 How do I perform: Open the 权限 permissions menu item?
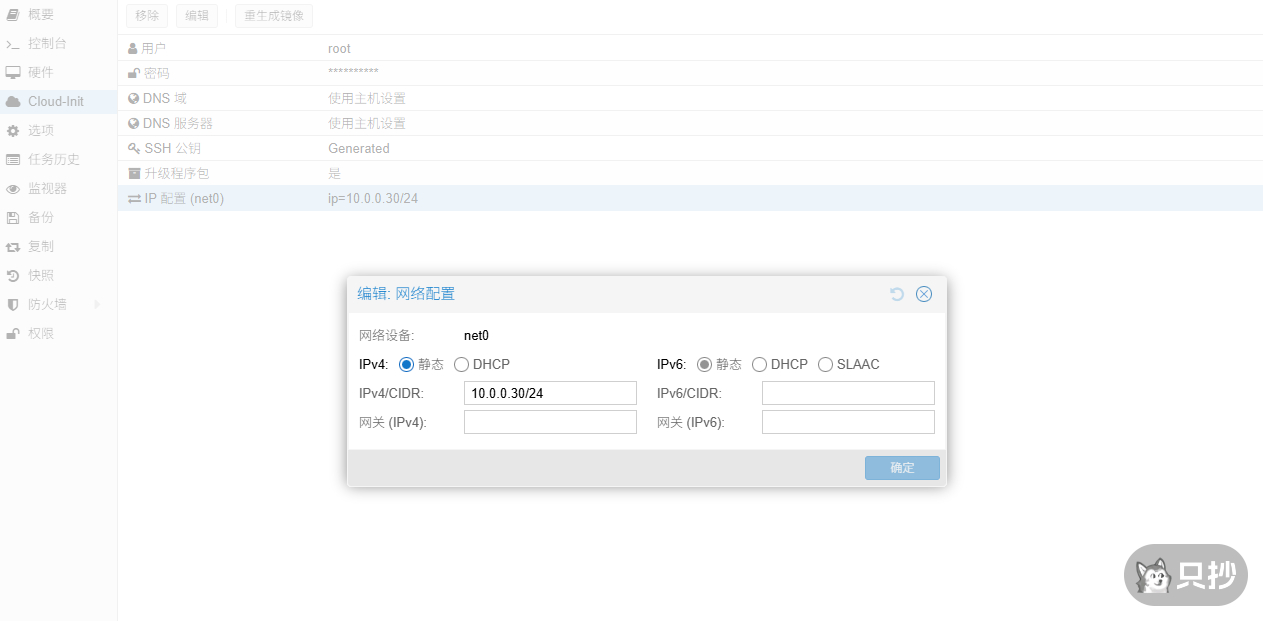tap(58, 334)
